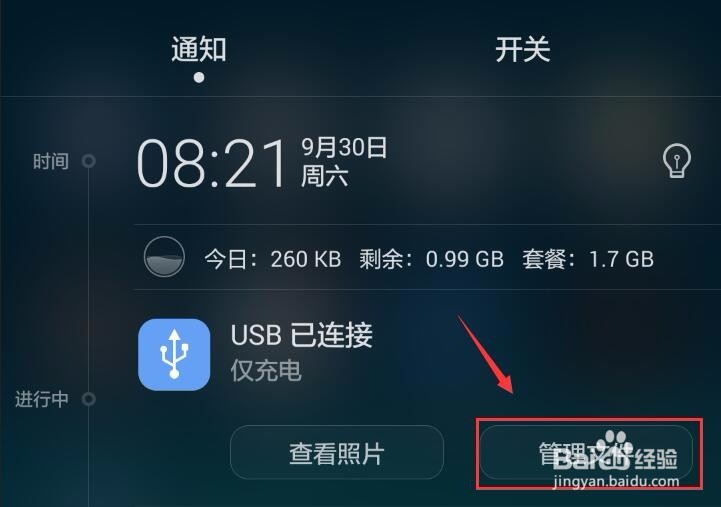The width and height of the screenshot is (721, 507).
Task: Tap the 仅充电 charging mode text
Action: pos(266,370)
